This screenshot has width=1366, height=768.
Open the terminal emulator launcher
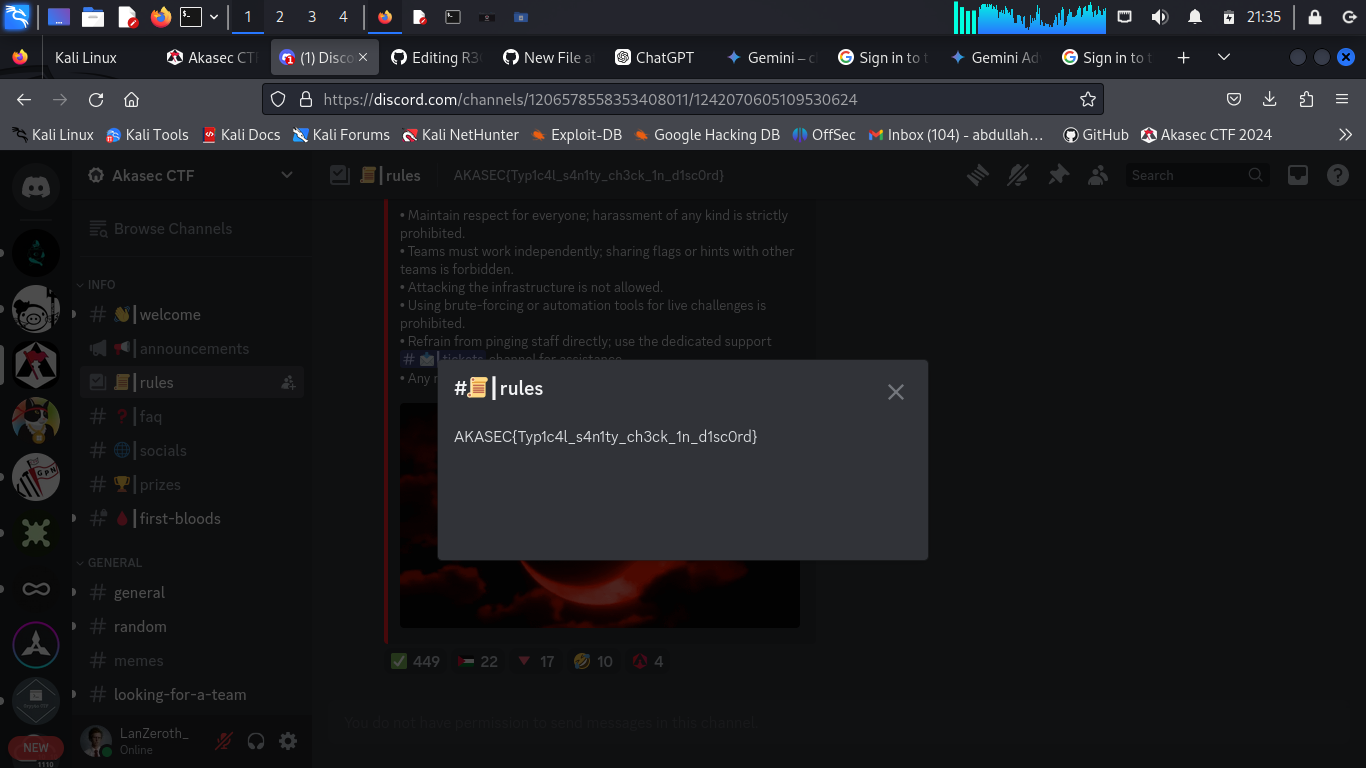point(191,17)
